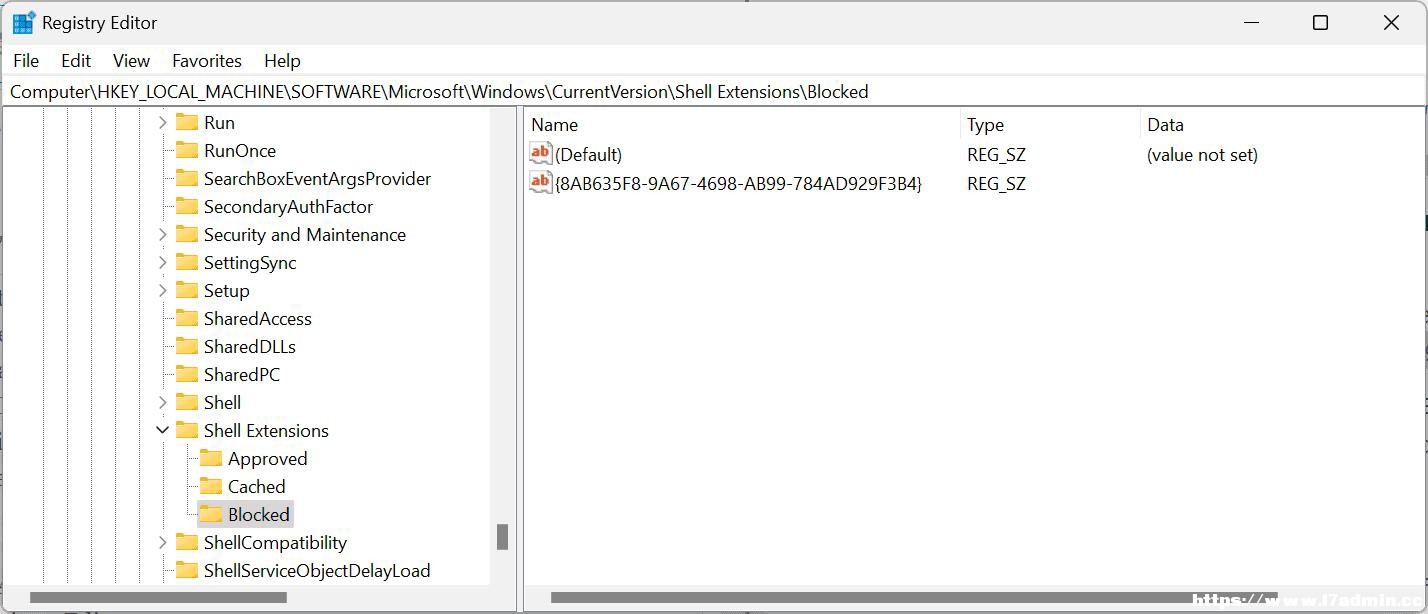Close the Registry Editor window
Image resolution: width=1428 pixels, height=614 pixels.
pos(1390,23)
